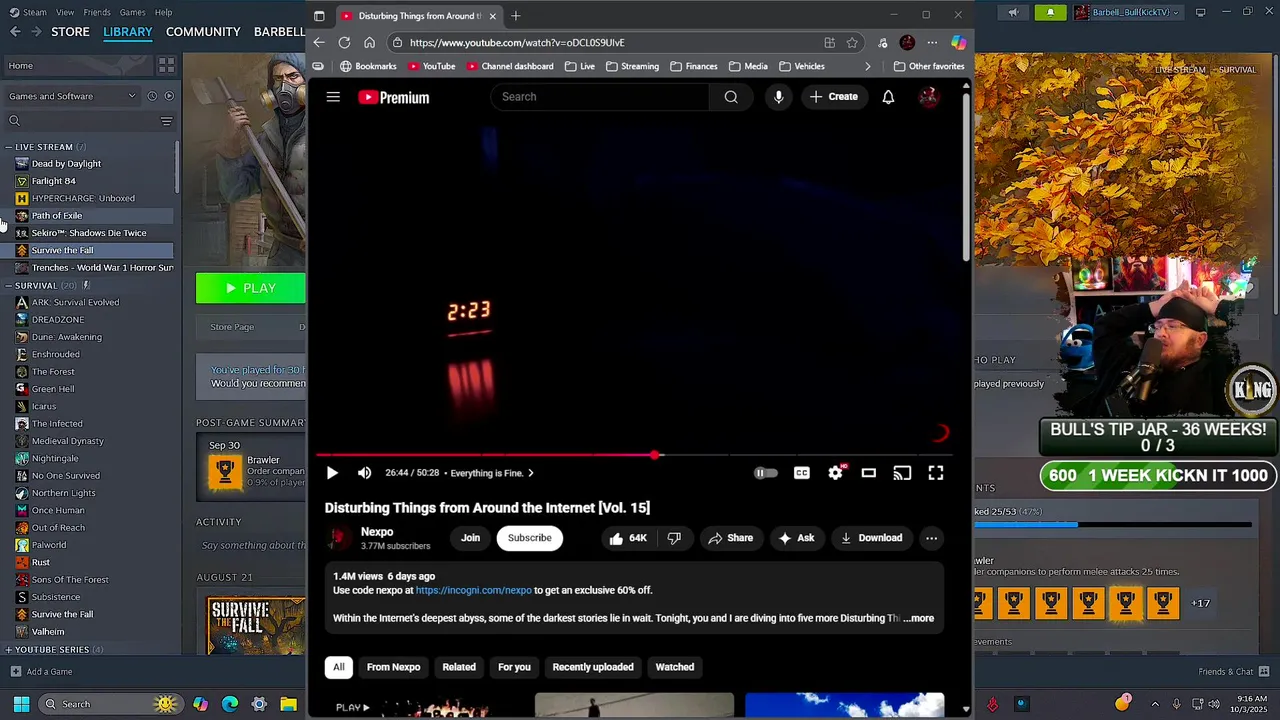Toggle the autoplay switch in the player
The width and height of the screenshot is (1280, 720).
[765, 473]
